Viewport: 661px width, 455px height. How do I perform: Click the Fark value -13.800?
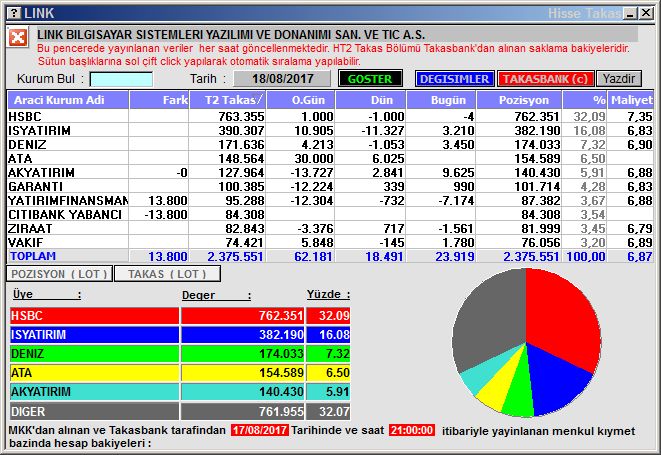click(166, 214)
